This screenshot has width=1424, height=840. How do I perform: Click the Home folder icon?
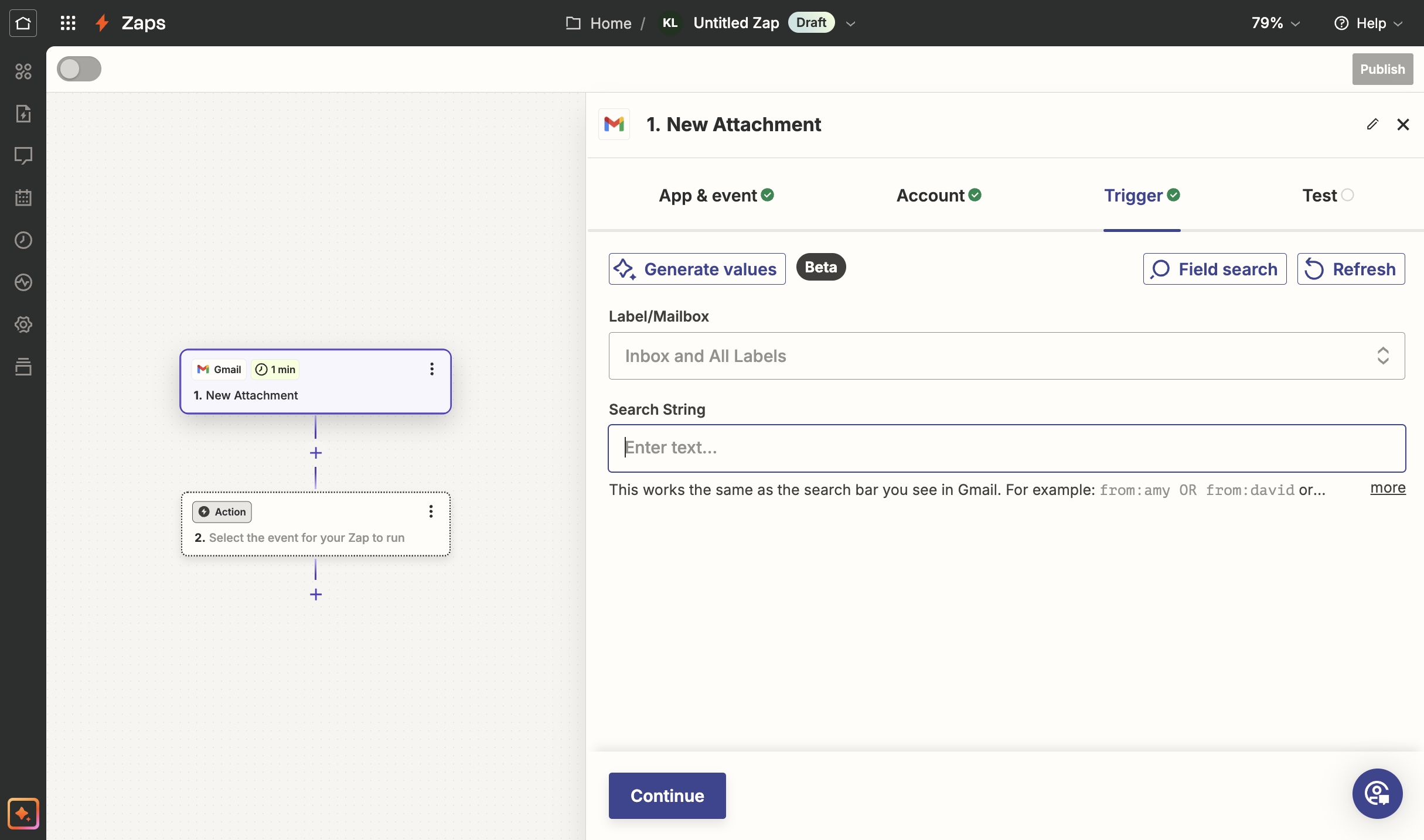573,23
